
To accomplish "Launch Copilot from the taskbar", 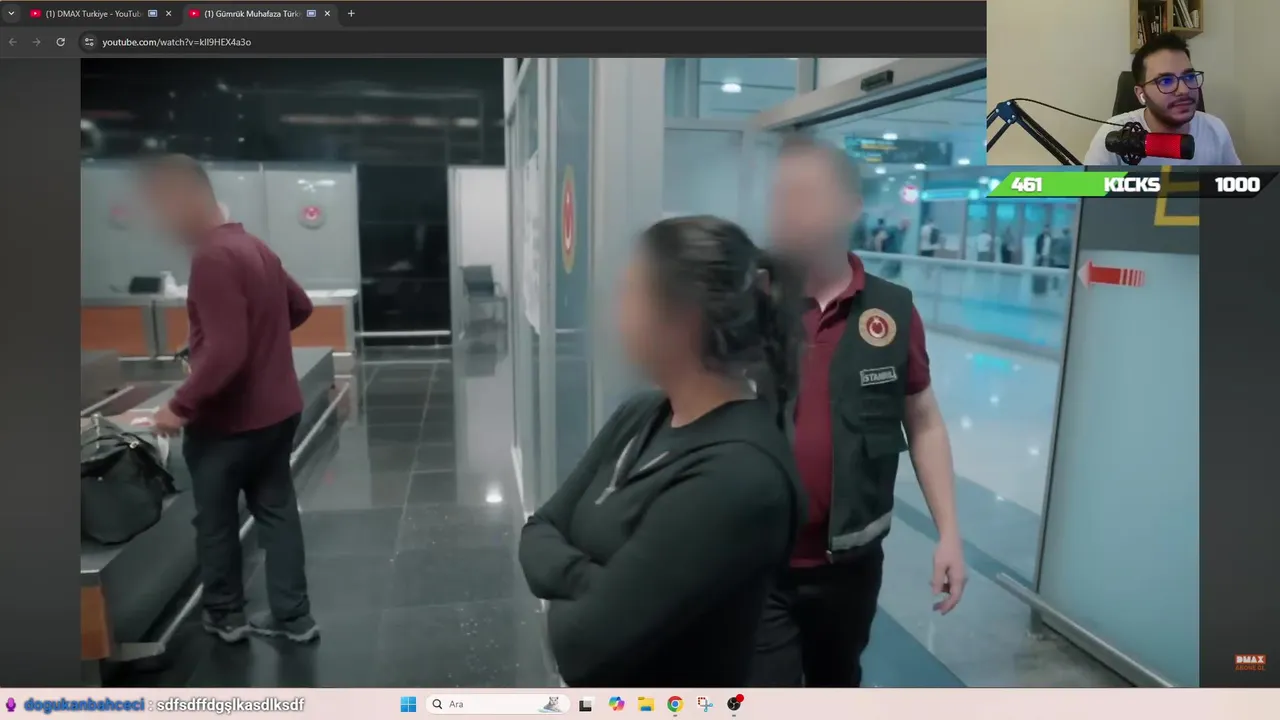I will coord(616,704).
